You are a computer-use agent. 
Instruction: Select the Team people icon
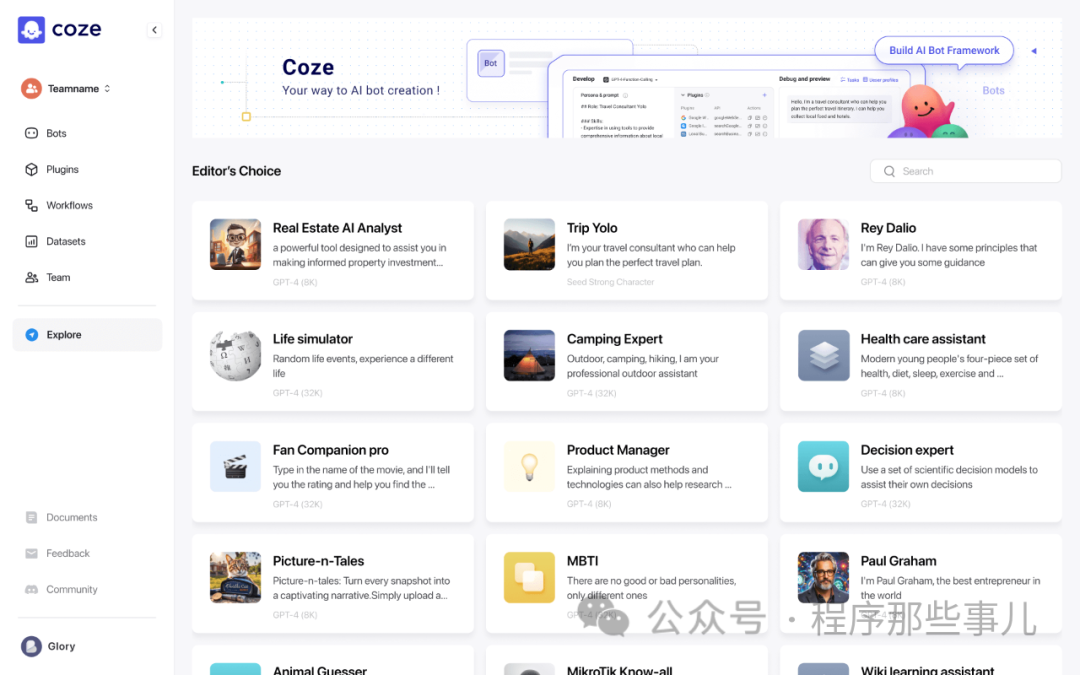coord(32,277)
